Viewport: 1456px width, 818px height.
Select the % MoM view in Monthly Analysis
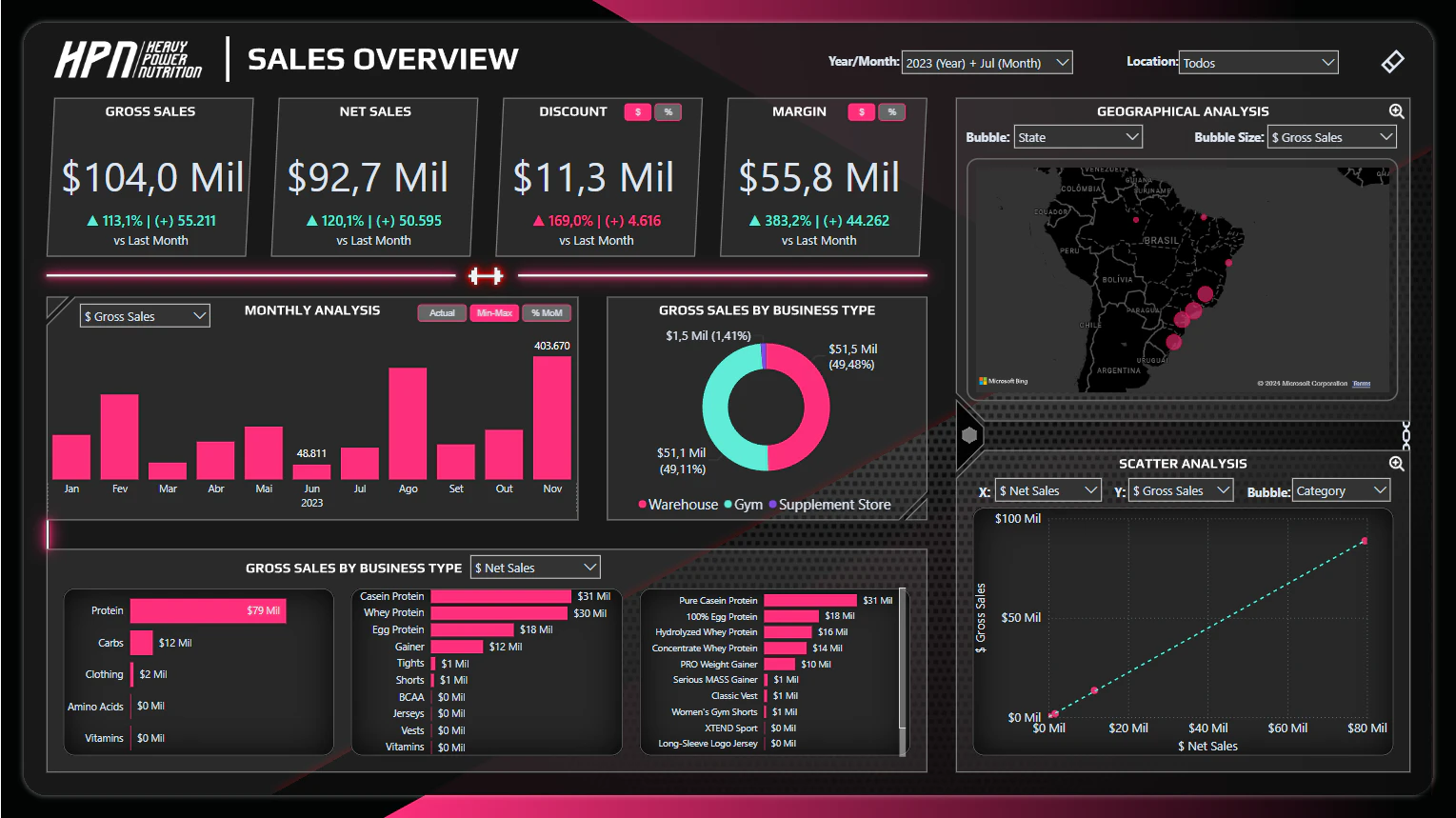pyautogui.click(x=547, y=313)
